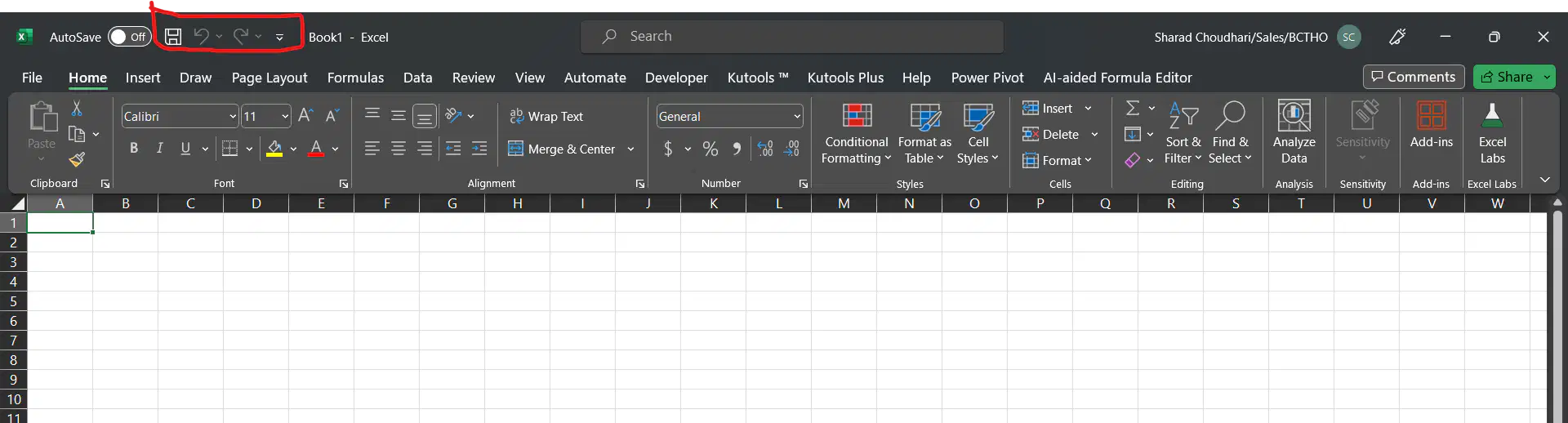Open the Data tab
This screenshot has width=1568, height=423.
coord(417,78)
